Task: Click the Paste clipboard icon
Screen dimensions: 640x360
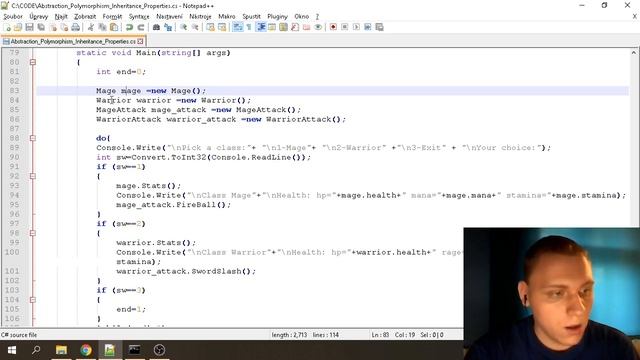Action: click(114, 27)
